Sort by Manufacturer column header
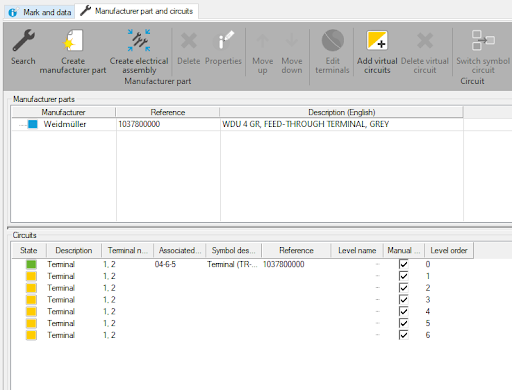The width and height of the screenshot is (512, 390). 63,112
